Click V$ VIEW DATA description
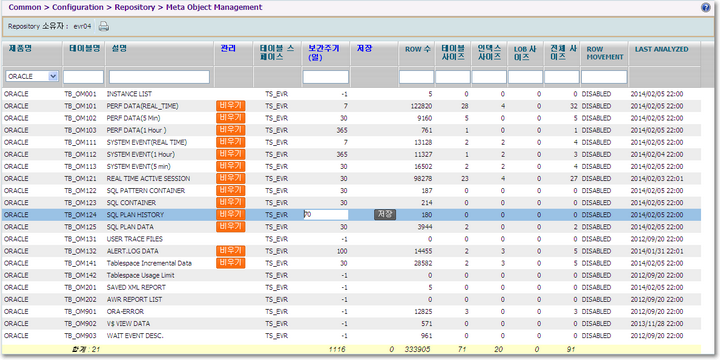This screenshot has width=720, height=360. click(x=128, y=324)
